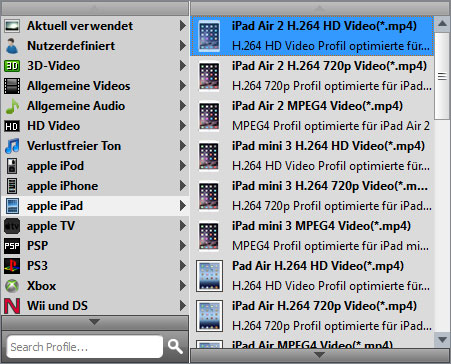Click thumbnail of iPad Air 2 MPEG4 Video

tap(209, 116)
